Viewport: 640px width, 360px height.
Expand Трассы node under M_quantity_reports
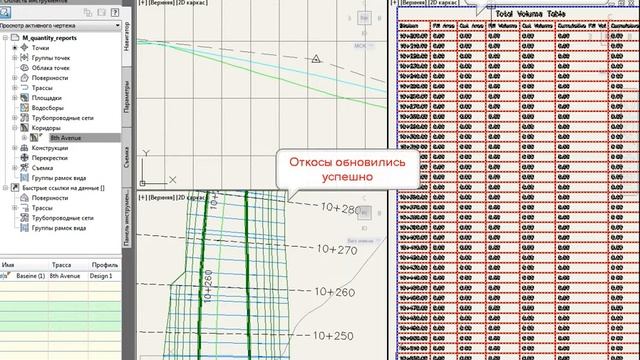click(x=15, y=88)
